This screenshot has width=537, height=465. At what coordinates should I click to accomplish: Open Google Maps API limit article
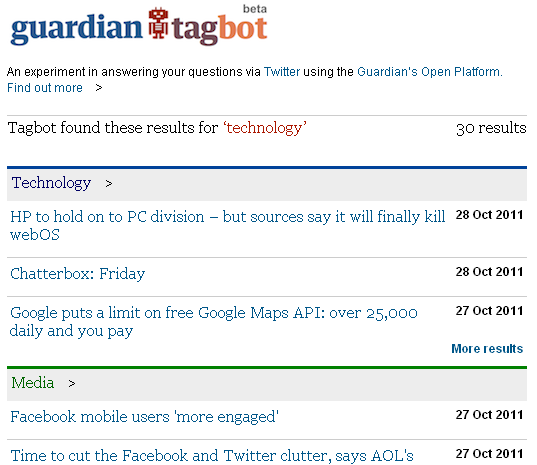214,322
